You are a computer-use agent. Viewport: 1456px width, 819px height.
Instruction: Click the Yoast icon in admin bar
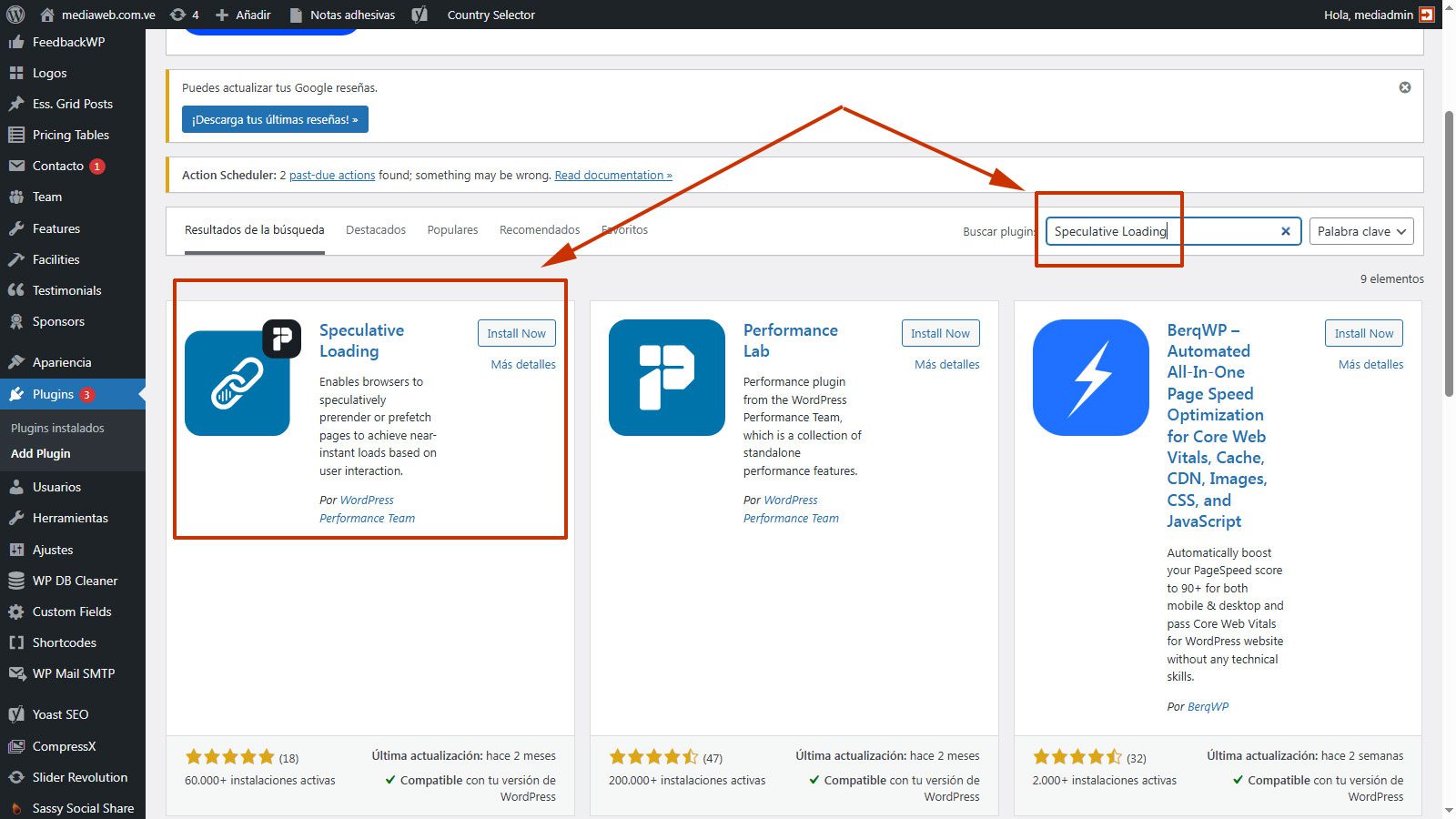pos(420,15)
